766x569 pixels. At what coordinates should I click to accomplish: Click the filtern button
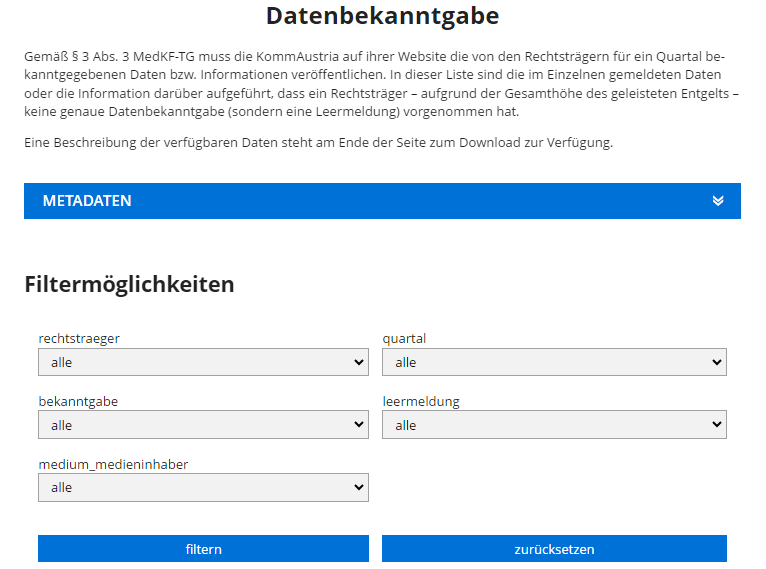click(203, 549)
